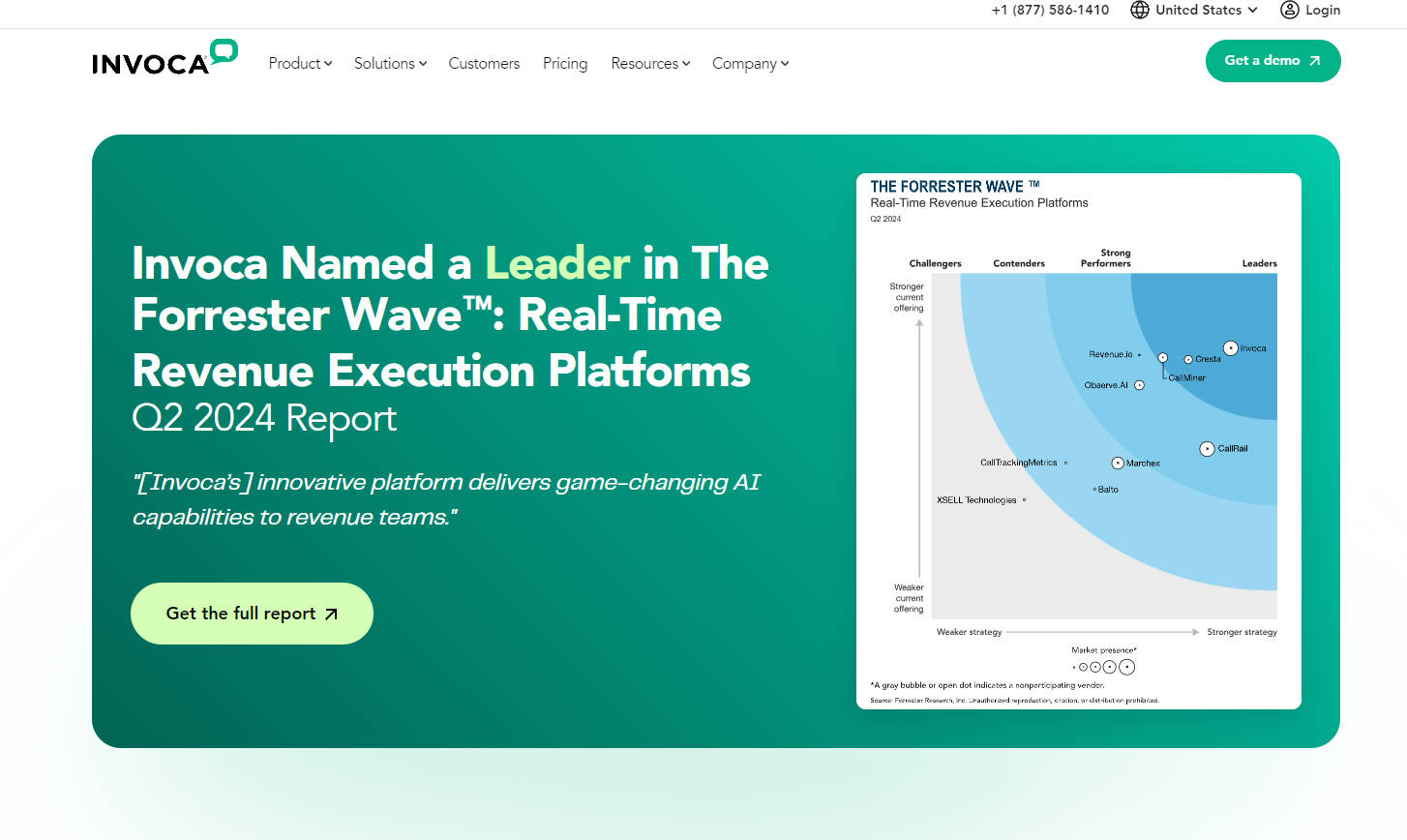Expand the Product dropdown menu
The width and height of the screenshot is (1407, 840).
pyautogui.click(x=300, y=63)
